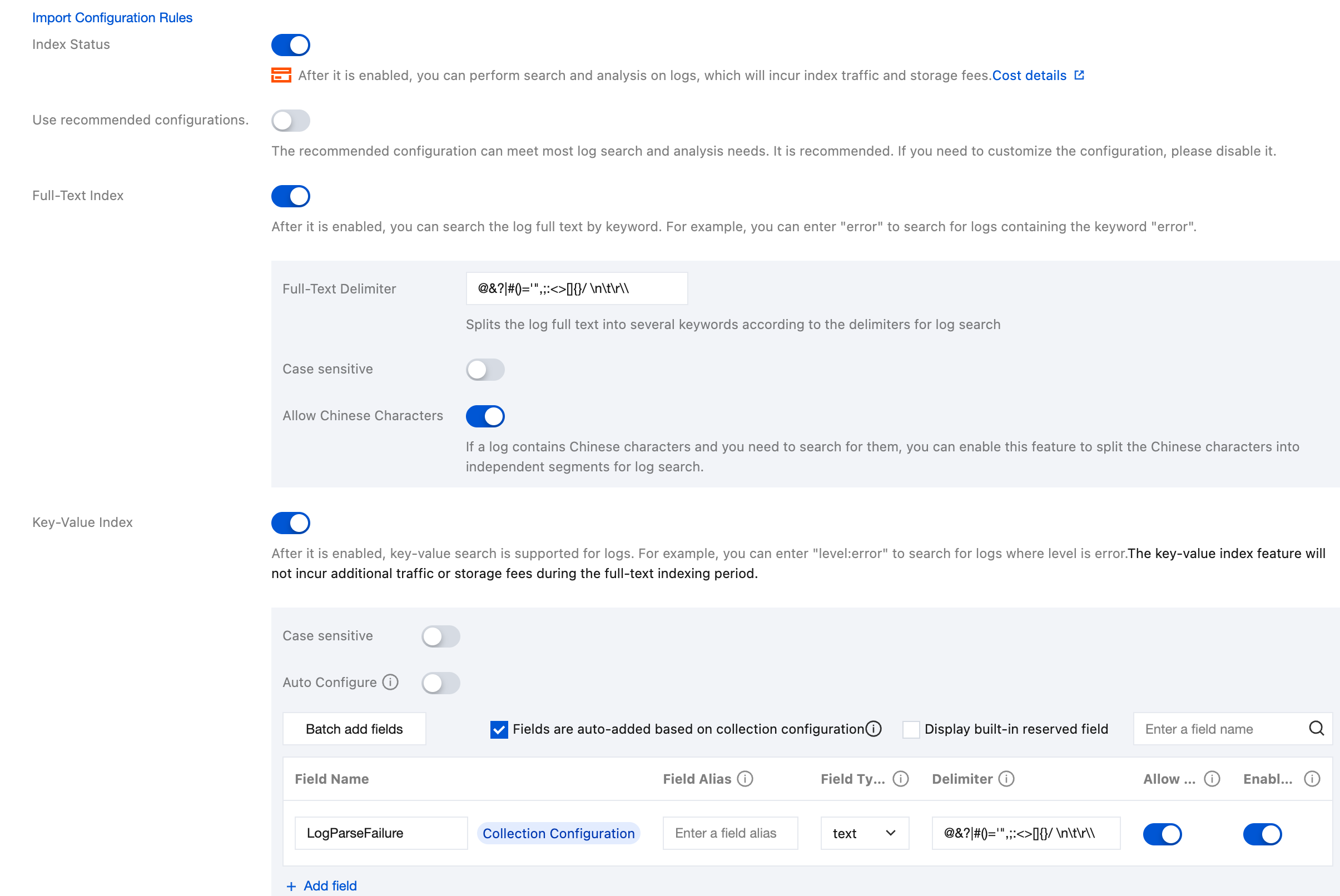Viewport: 1340px width, 896px height.
Task: Uncheck Fields are auto-added based on collection configuration
Action: [499, 730]
